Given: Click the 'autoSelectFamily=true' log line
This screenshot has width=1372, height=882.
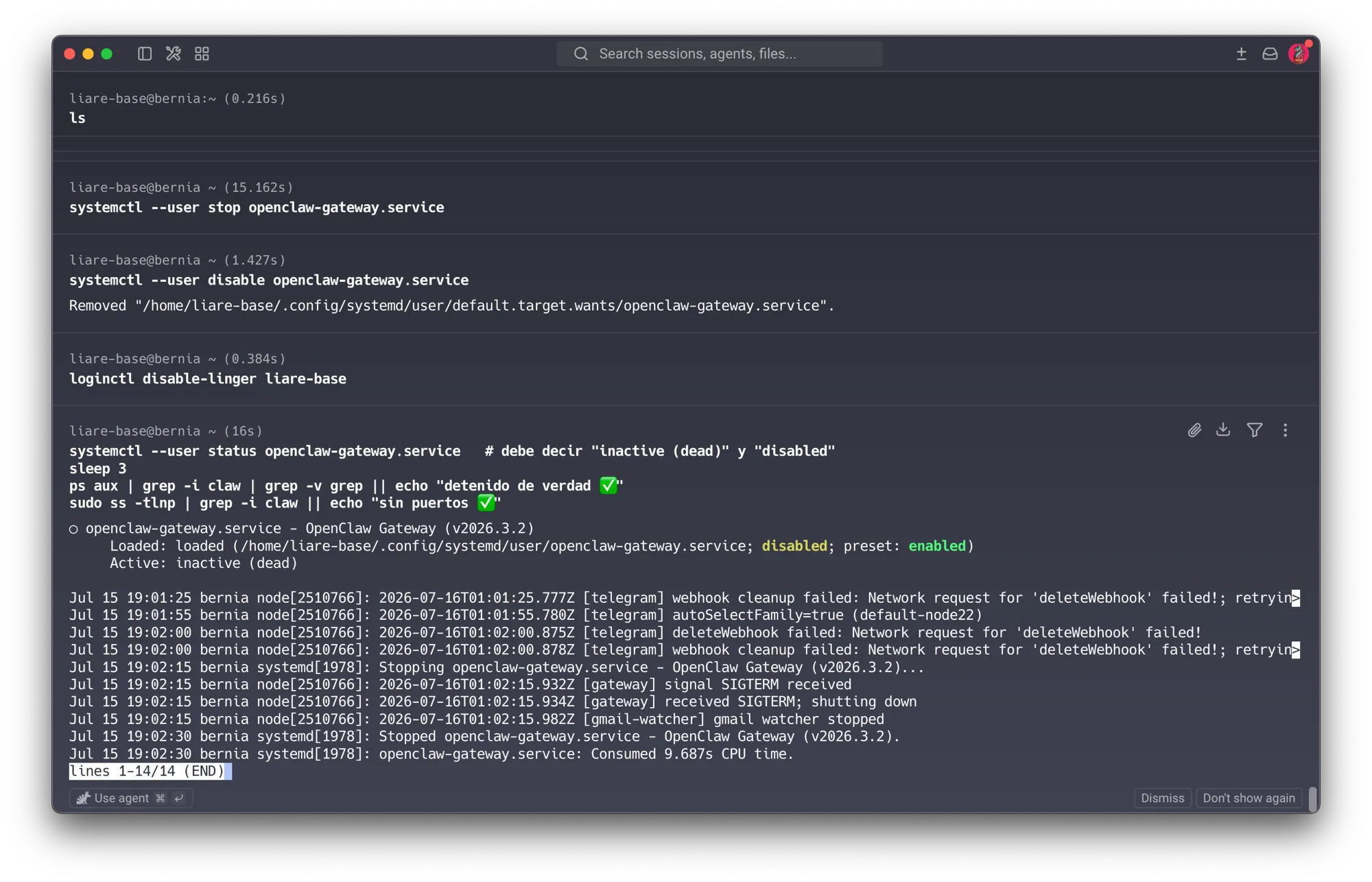Looking at the screenshot, I should point(525,615).
